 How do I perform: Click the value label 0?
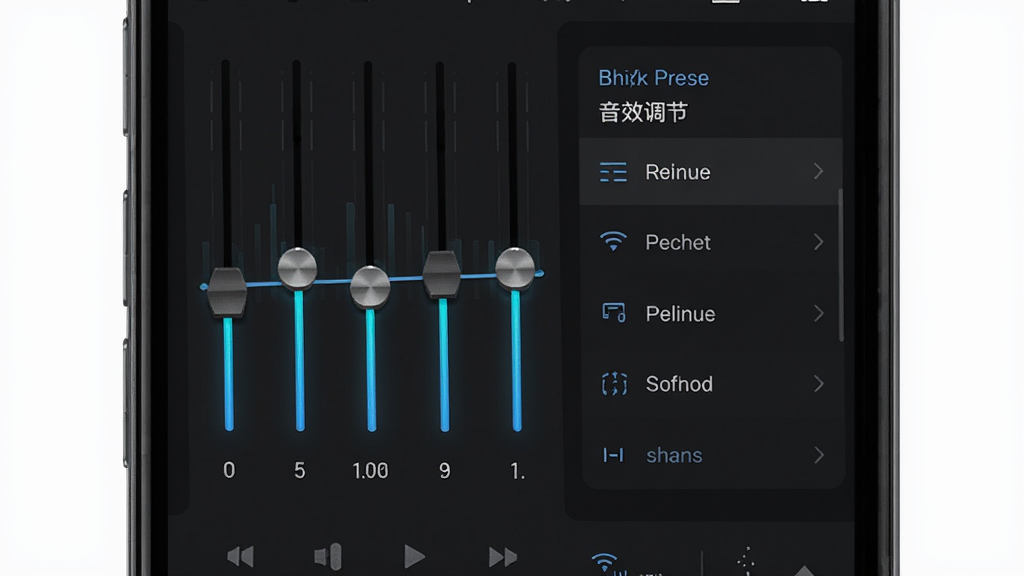(x=229, y=470)
